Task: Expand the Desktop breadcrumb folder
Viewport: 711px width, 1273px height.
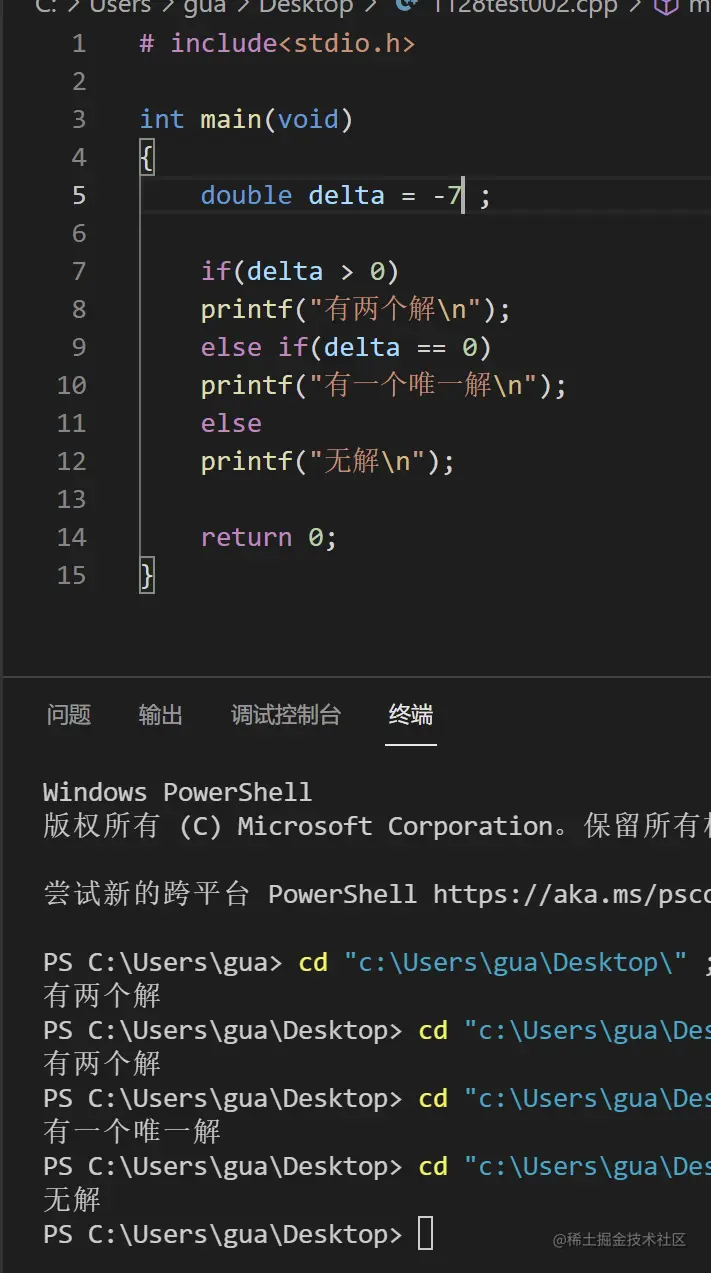Action: point(306,6)
